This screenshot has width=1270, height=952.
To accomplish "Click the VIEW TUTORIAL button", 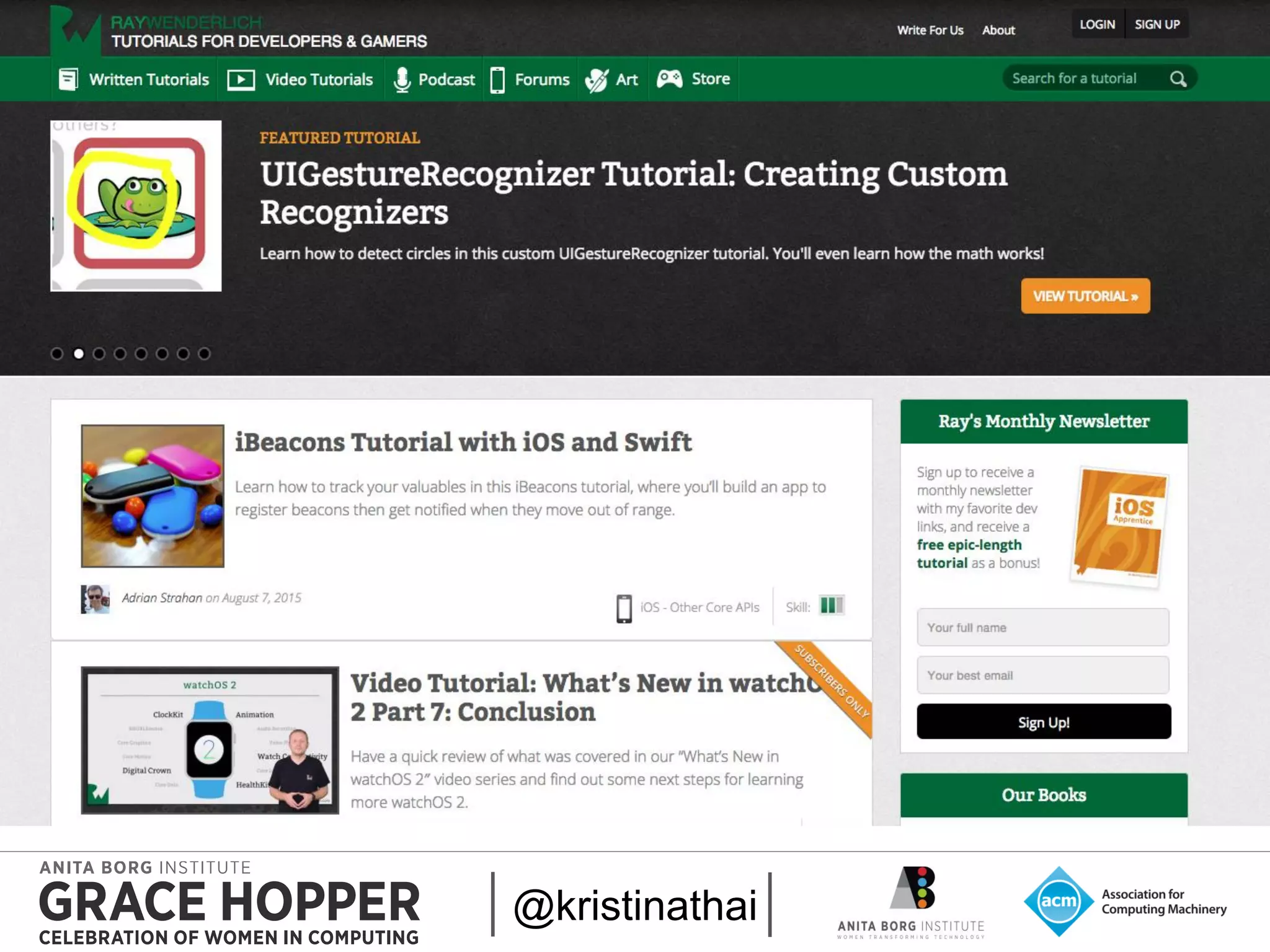I will pyautogui.click(x=1085, y=296).
